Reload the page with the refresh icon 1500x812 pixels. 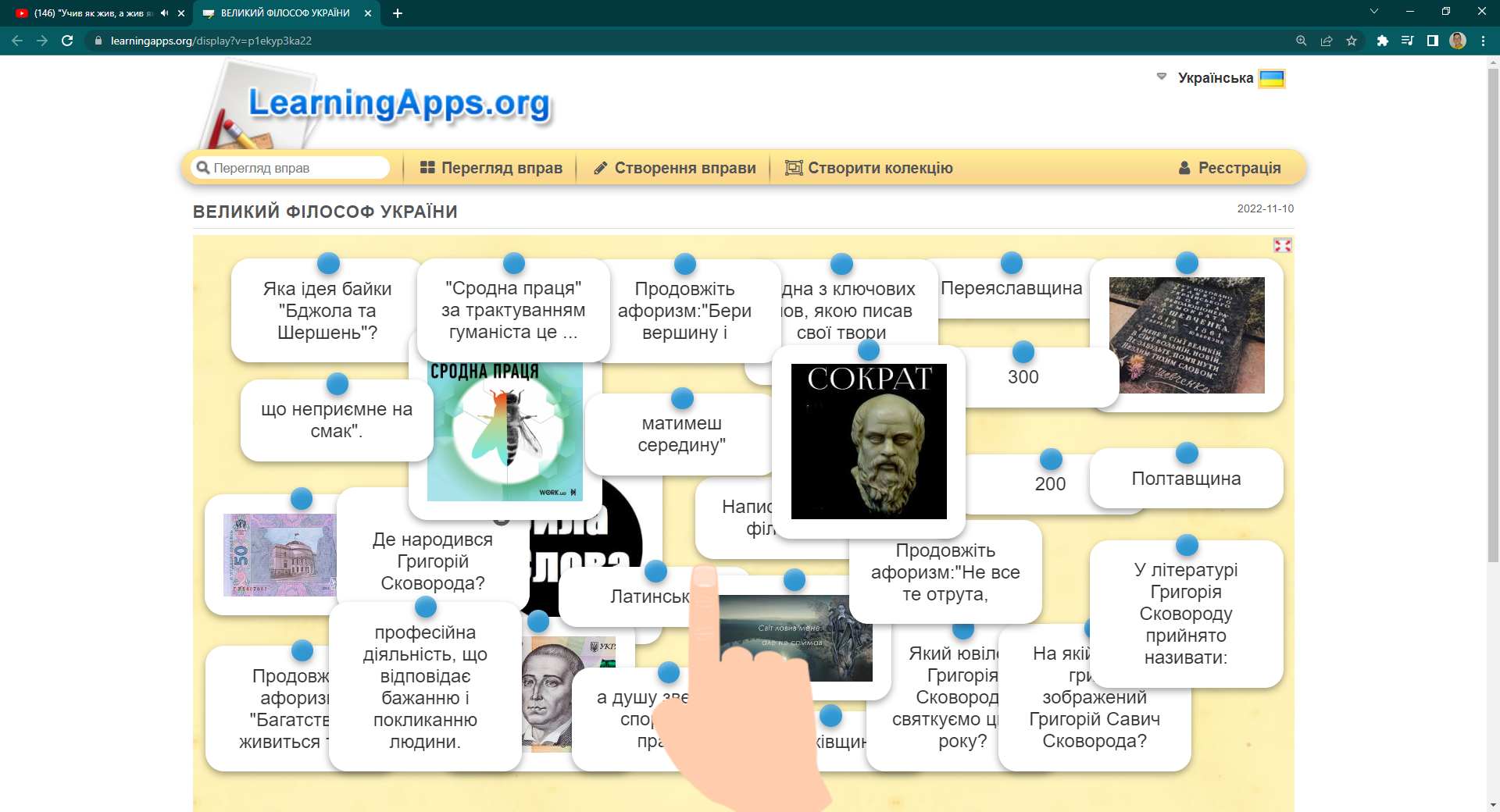coord(67,41)
